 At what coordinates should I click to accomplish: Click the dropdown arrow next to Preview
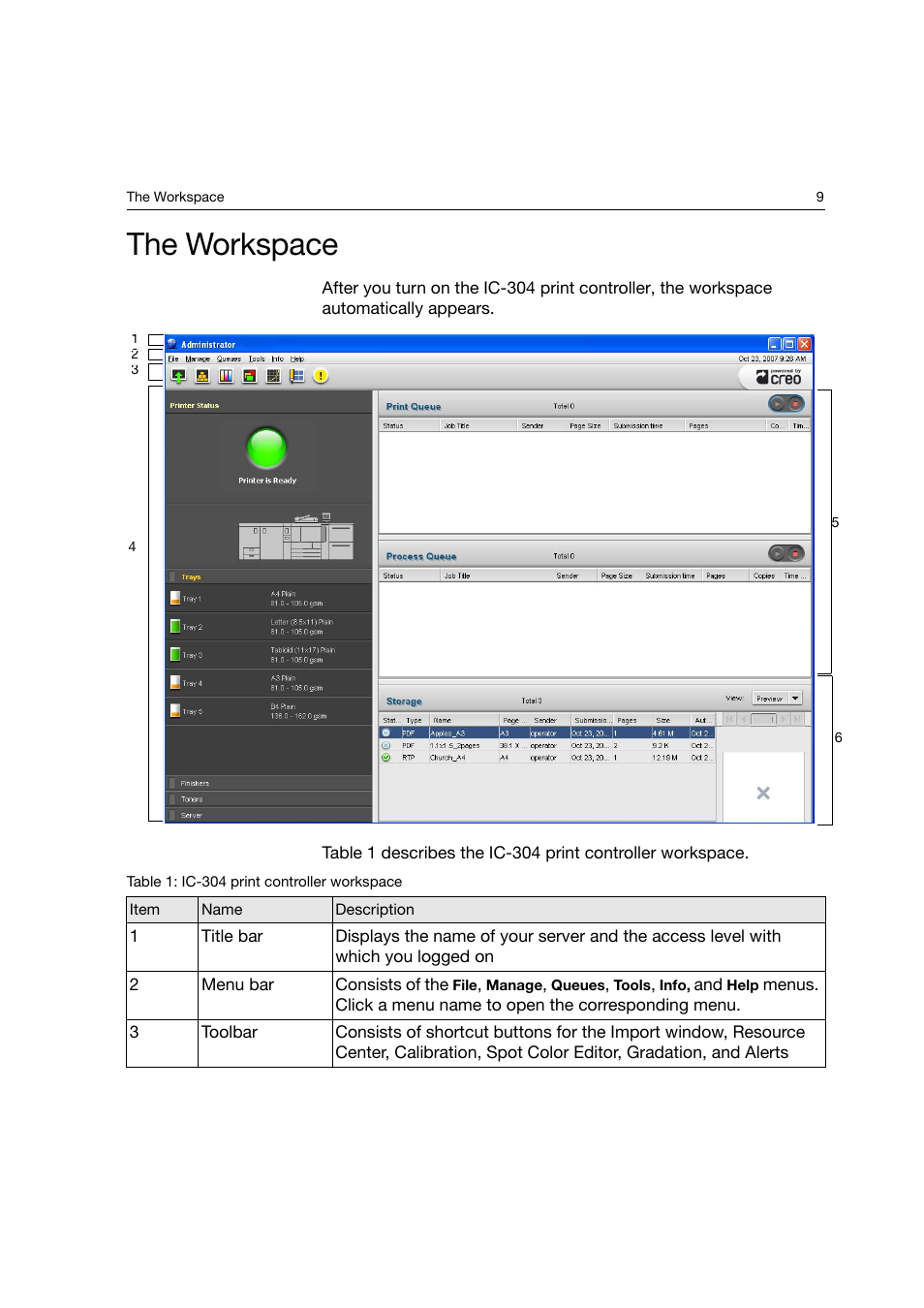pos(795,699)
